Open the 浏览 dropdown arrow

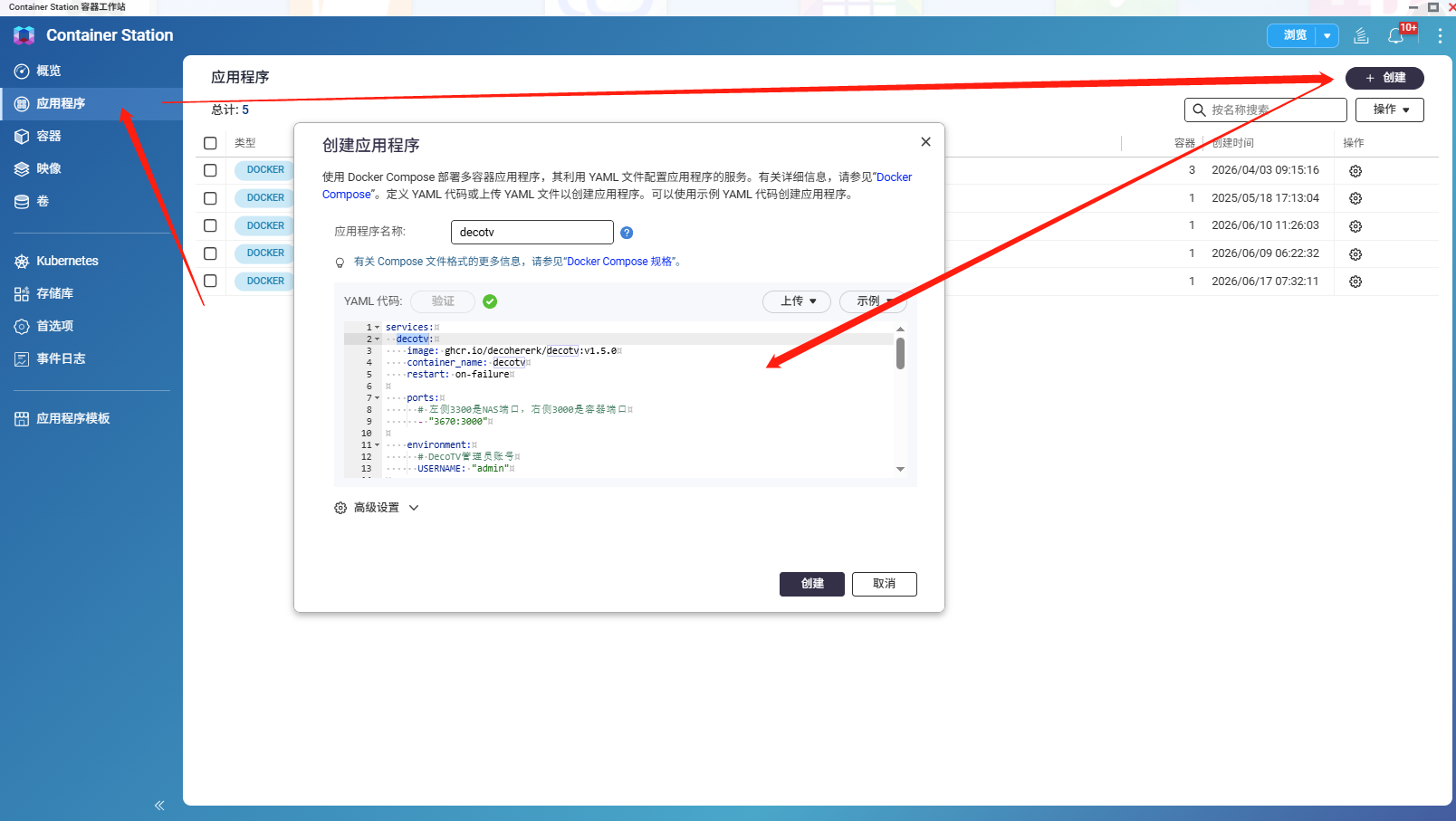pyautogui.click(x=1327, y=35)
